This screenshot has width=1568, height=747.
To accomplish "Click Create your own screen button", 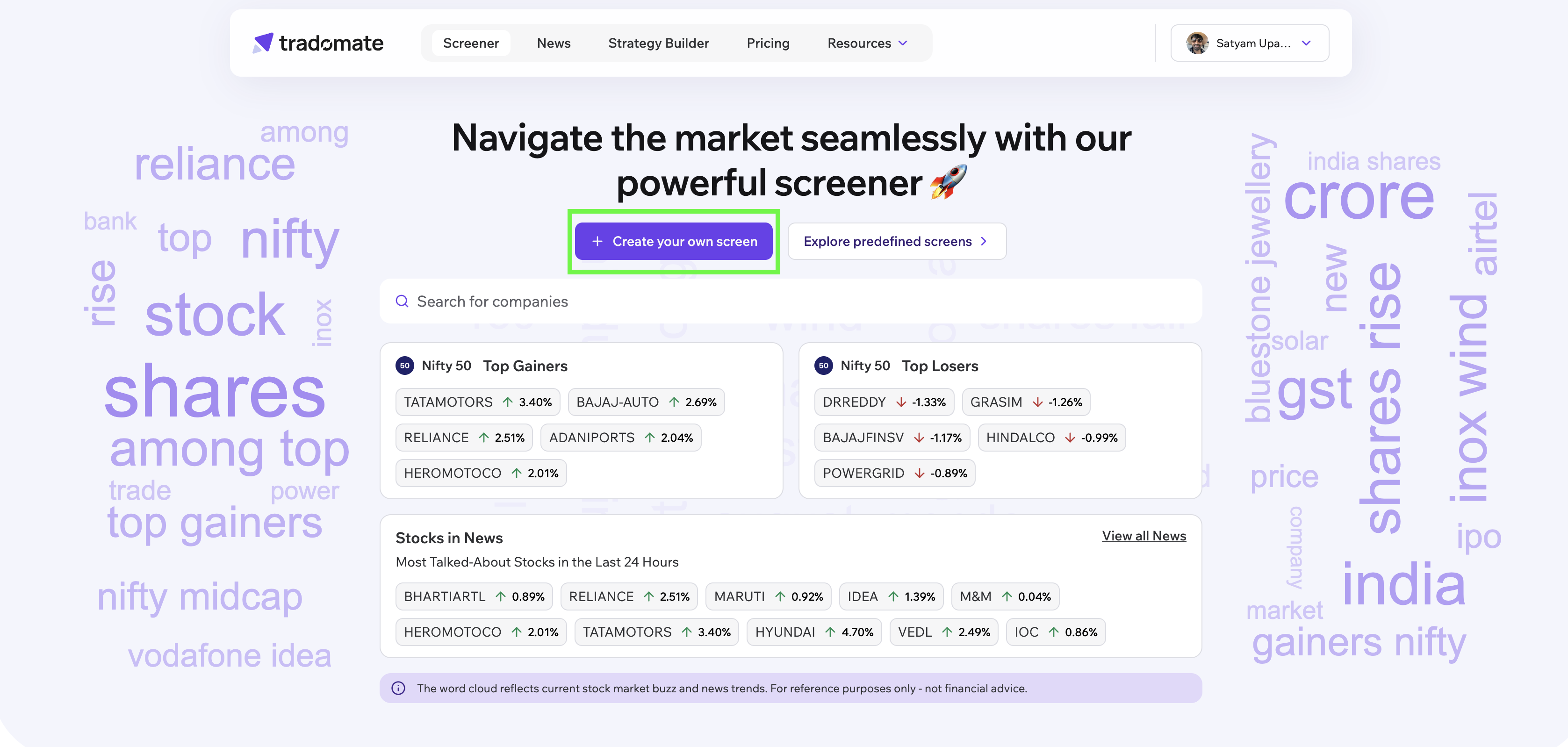I will (673, 241).
